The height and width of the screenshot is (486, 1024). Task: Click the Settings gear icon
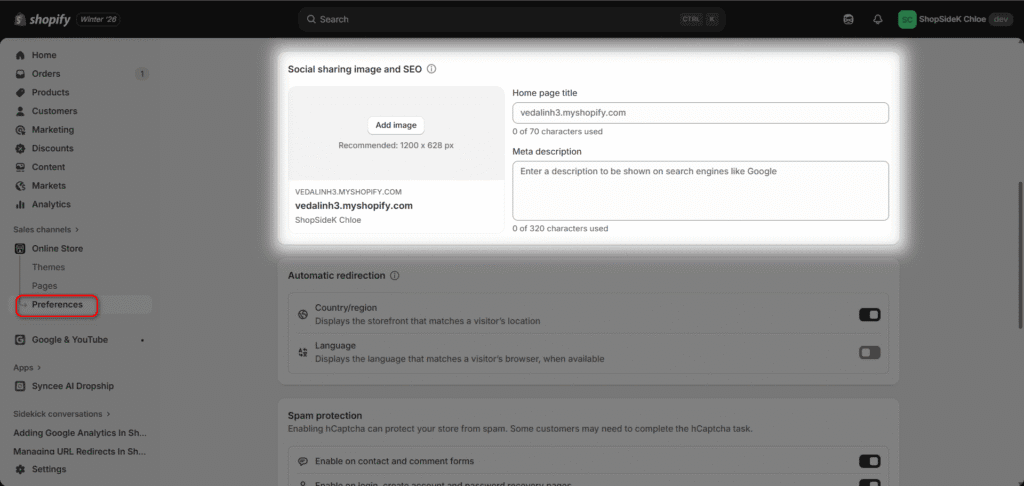(x=20, y=469)
